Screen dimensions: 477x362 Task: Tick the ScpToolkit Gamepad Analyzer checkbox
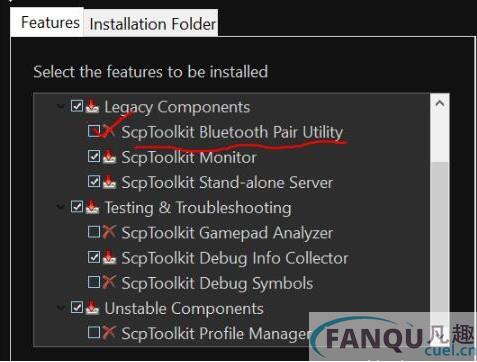tap(94, 232)
